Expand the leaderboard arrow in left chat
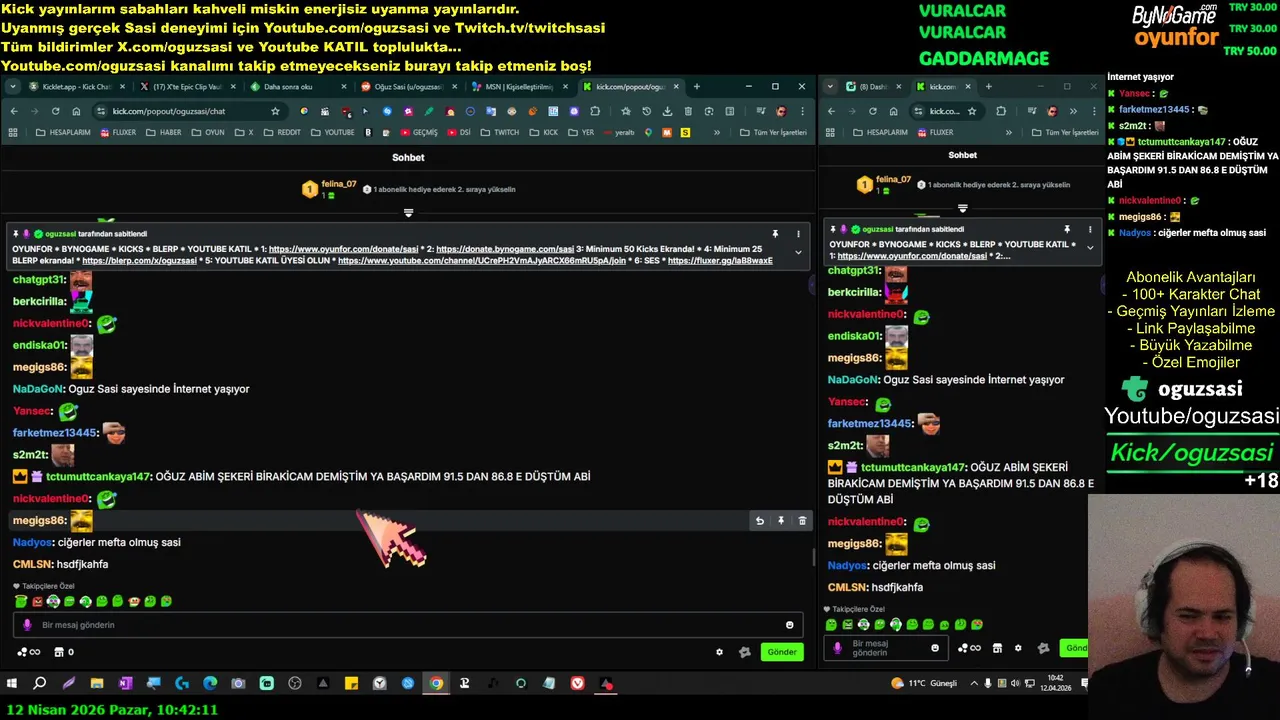Viewport: 1280px width, 720px height. coord(408,212)
